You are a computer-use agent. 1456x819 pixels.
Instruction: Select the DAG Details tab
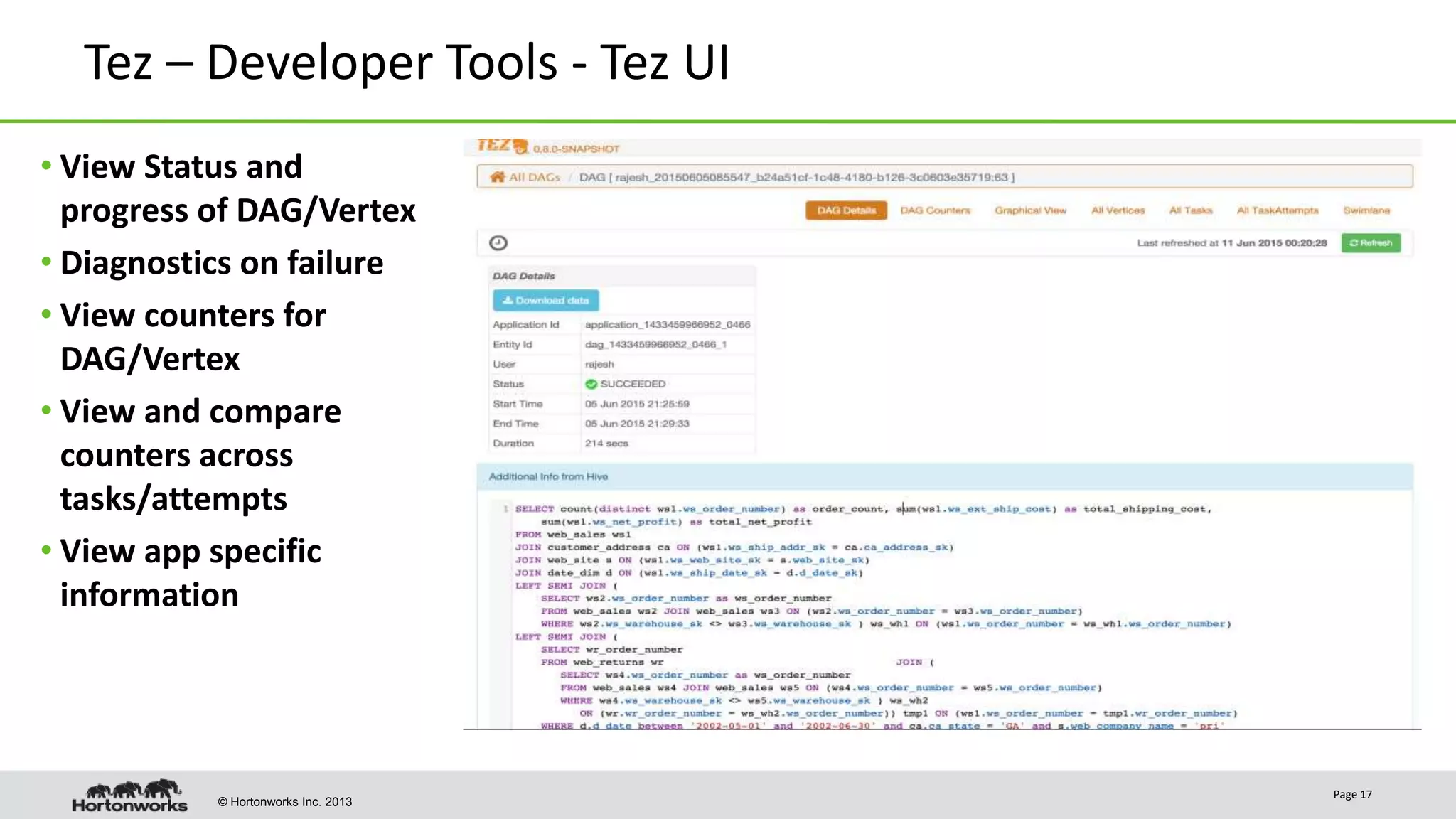click(x=846, y=210)
